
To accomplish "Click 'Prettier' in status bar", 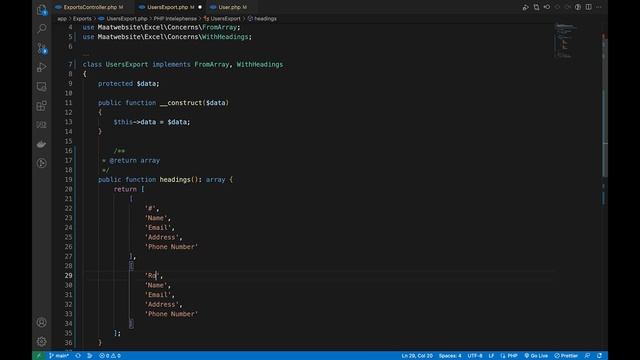I will click(x=566, y=356).
